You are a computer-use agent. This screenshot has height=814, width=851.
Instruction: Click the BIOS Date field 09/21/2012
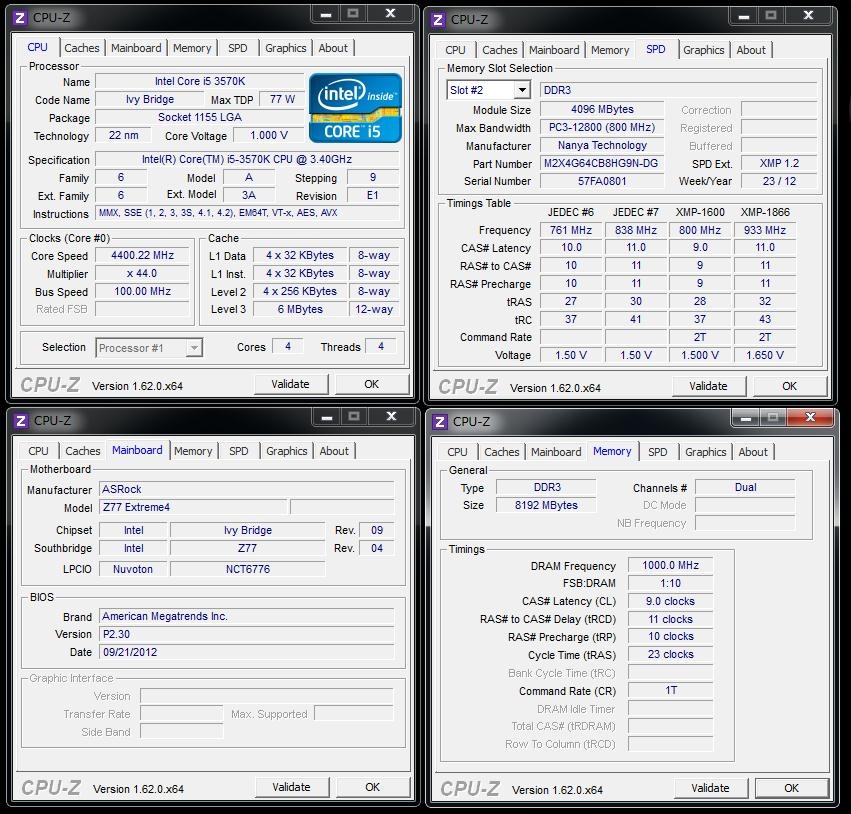246,652
